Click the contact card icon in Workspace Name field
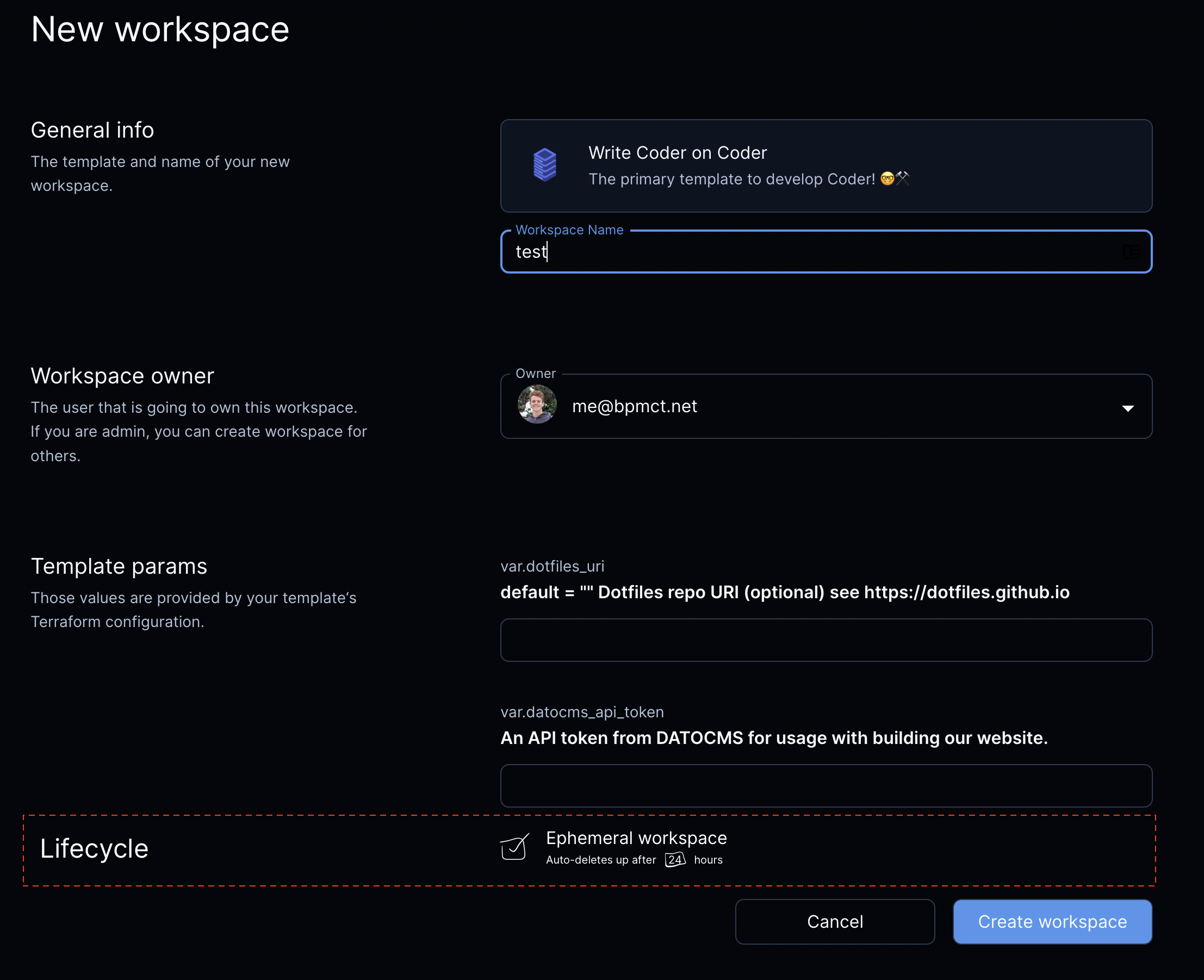This screenshot has width=1204, height=980. (x=1131, y=252)
